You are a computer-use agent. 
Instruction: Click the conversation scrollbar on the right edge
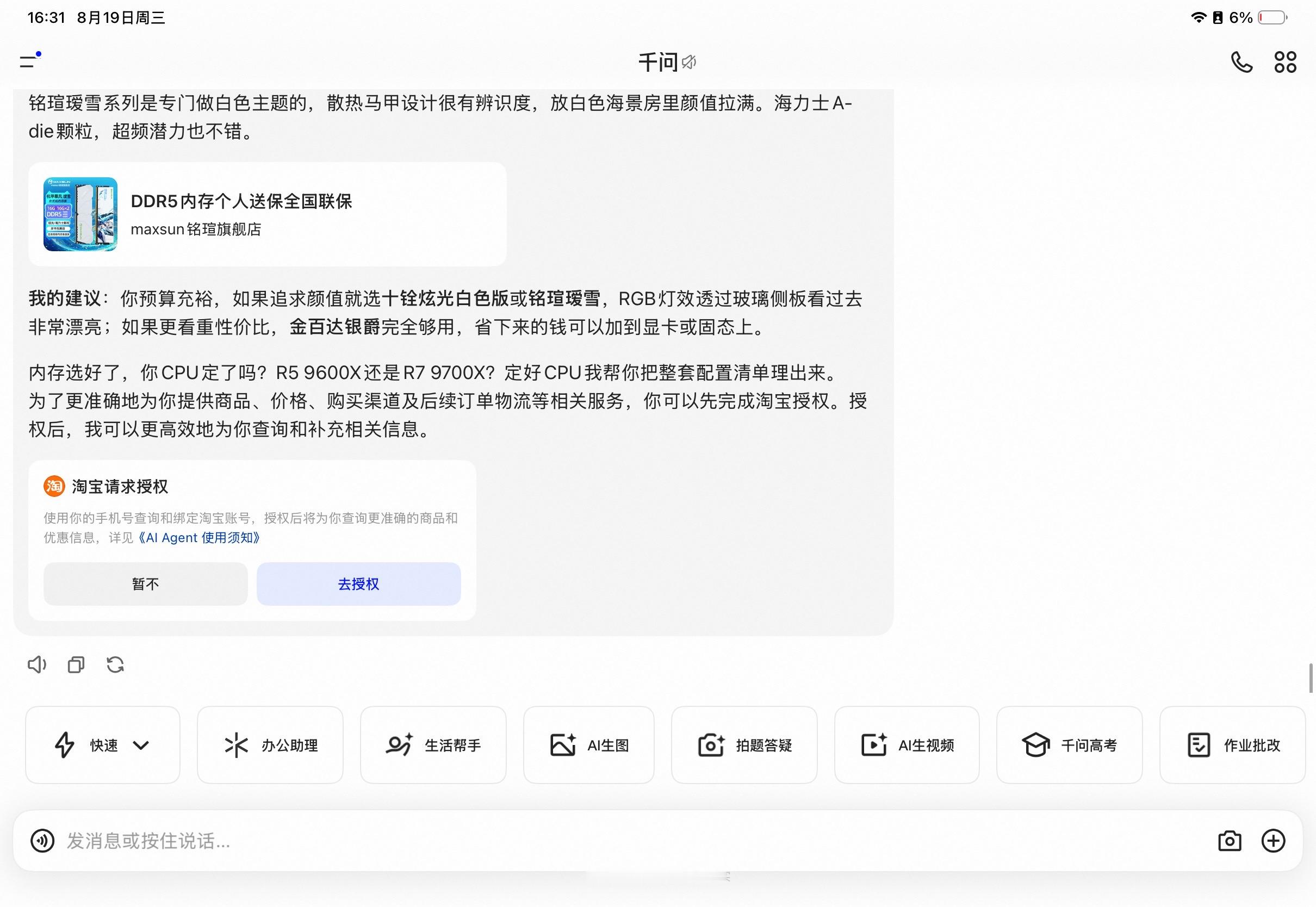coord(1311,678)
